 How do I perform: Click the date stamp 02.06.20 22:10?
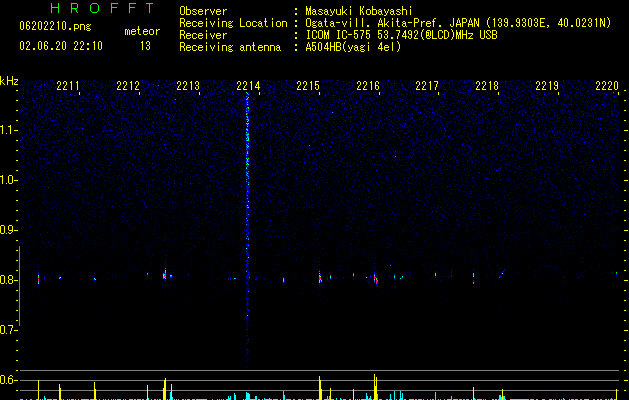(x=61, y=46)
